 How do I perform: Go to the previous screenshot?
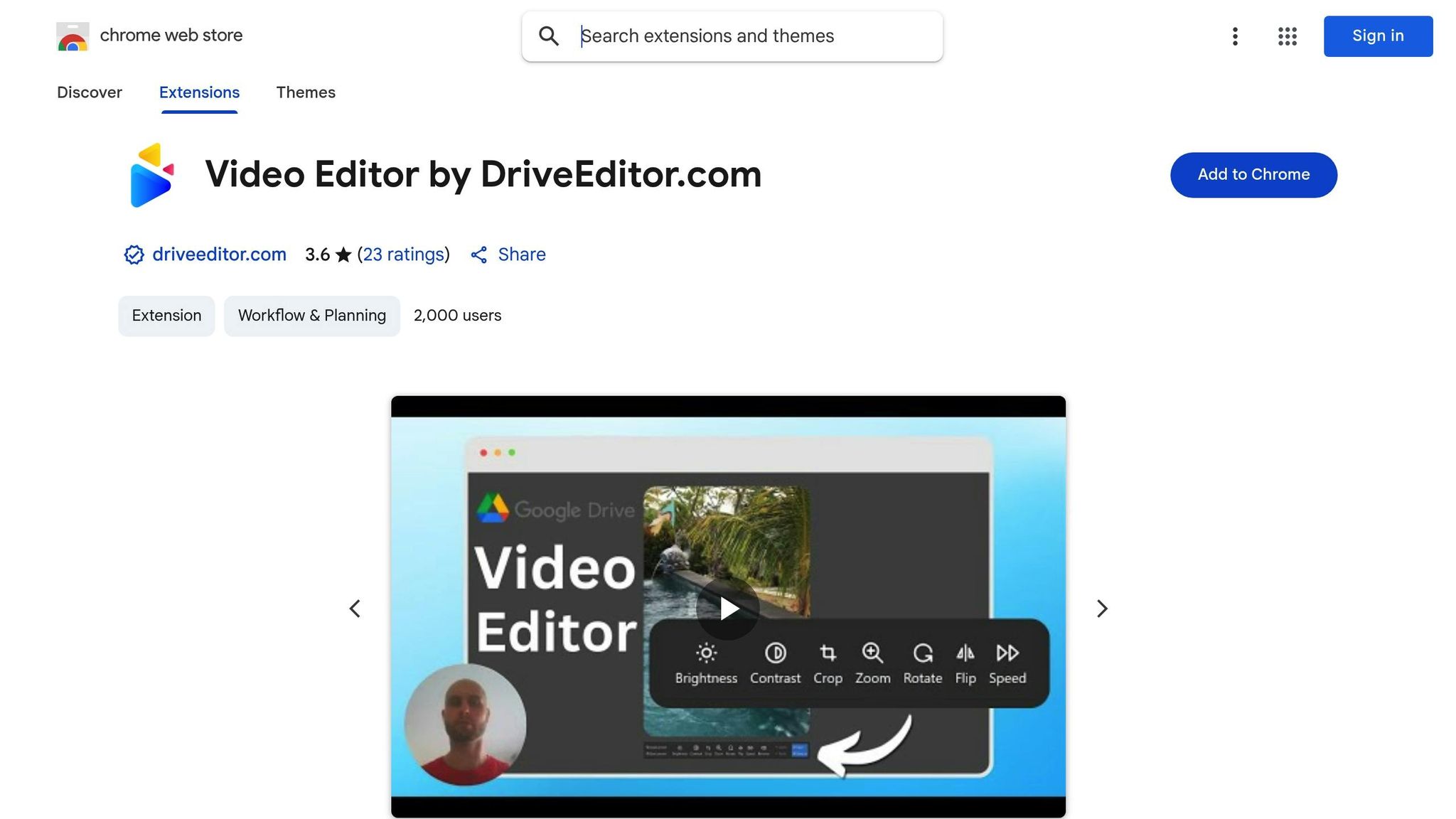pyautogui.click(x=355, y=609)
